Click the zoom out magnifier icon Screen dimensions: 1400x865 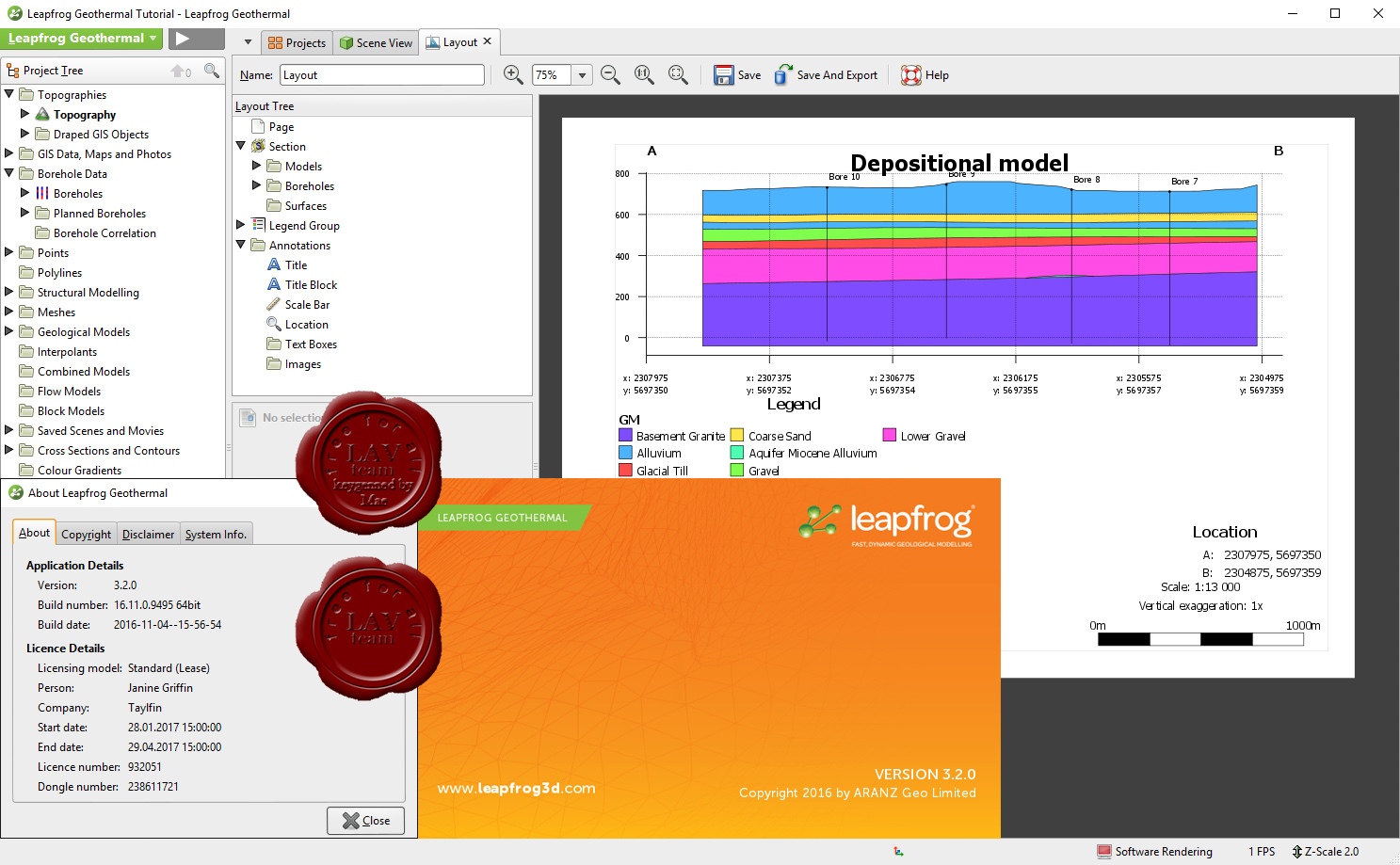(610, 74)
